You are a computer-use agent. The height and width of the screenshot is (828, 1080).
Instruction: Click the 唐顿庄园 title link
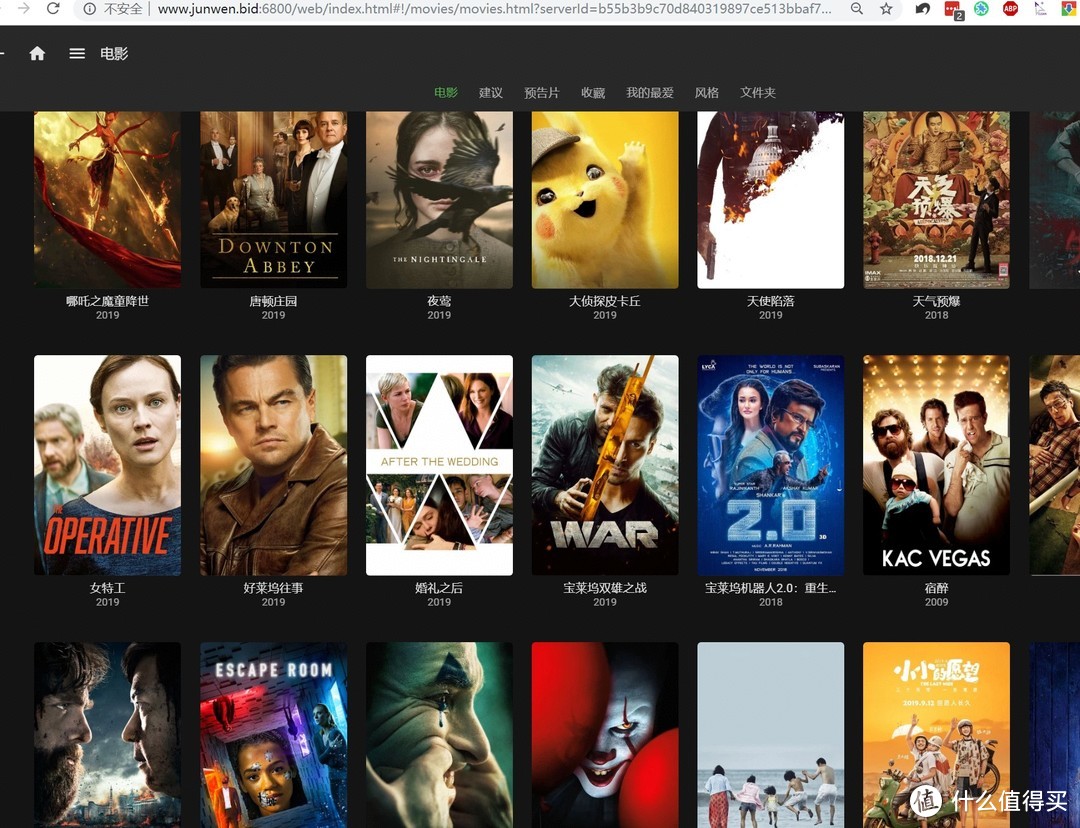click(273, 301)
